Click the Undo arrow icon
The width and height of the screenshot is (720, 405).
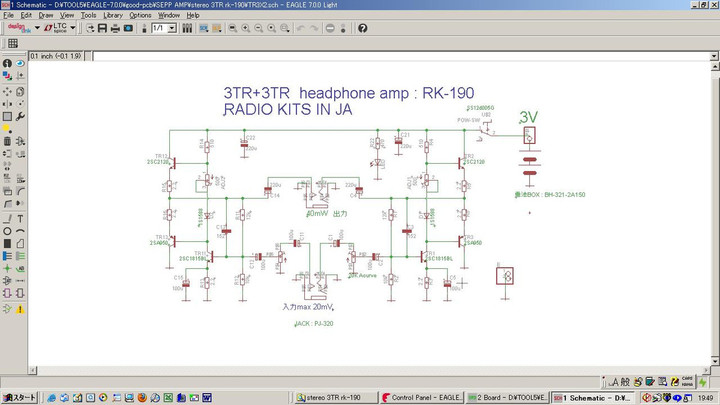tap(302, 28)
